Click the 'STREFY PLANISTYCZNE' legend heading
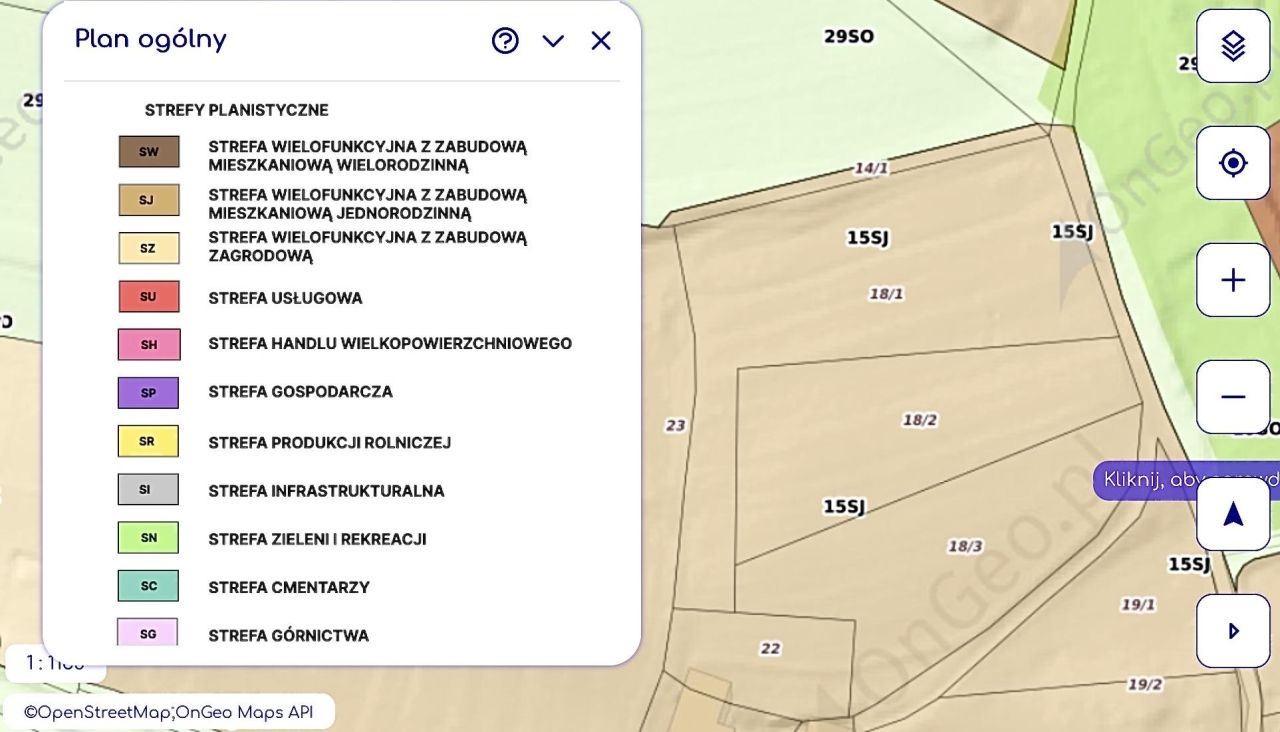 click(x=236, y=110)
